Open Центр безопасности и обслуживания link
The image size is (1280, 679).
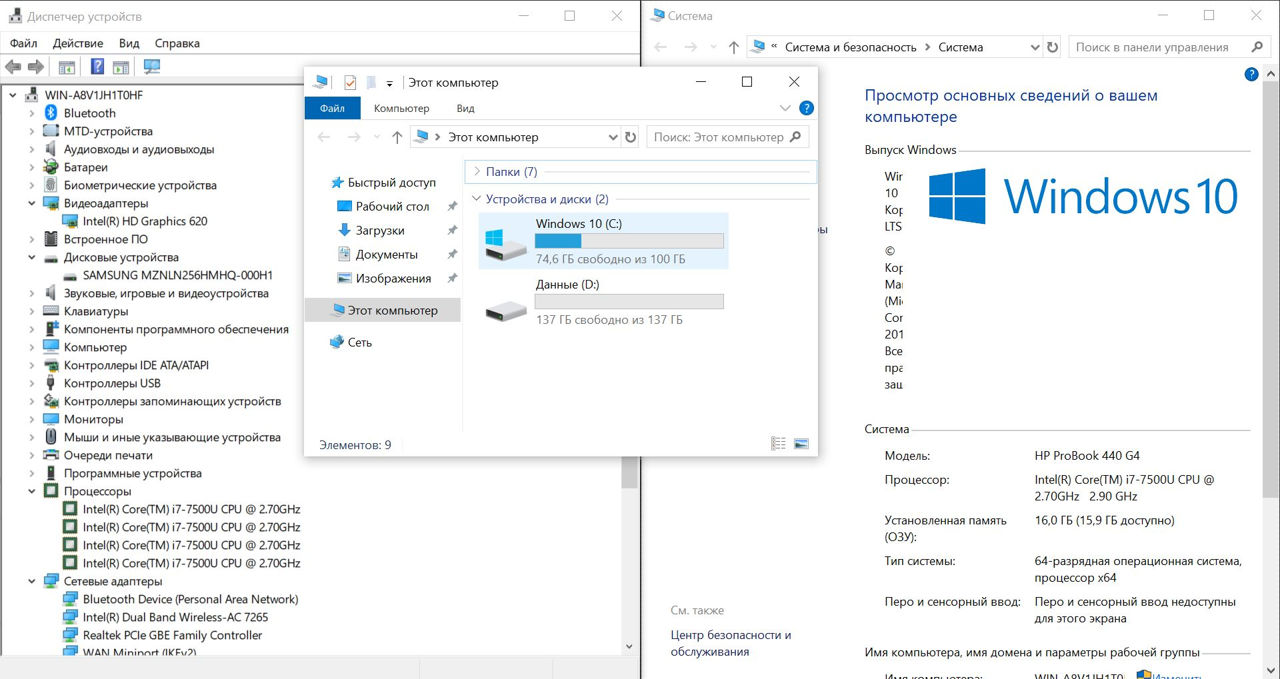pyautogui.click(x=731, y=643)
